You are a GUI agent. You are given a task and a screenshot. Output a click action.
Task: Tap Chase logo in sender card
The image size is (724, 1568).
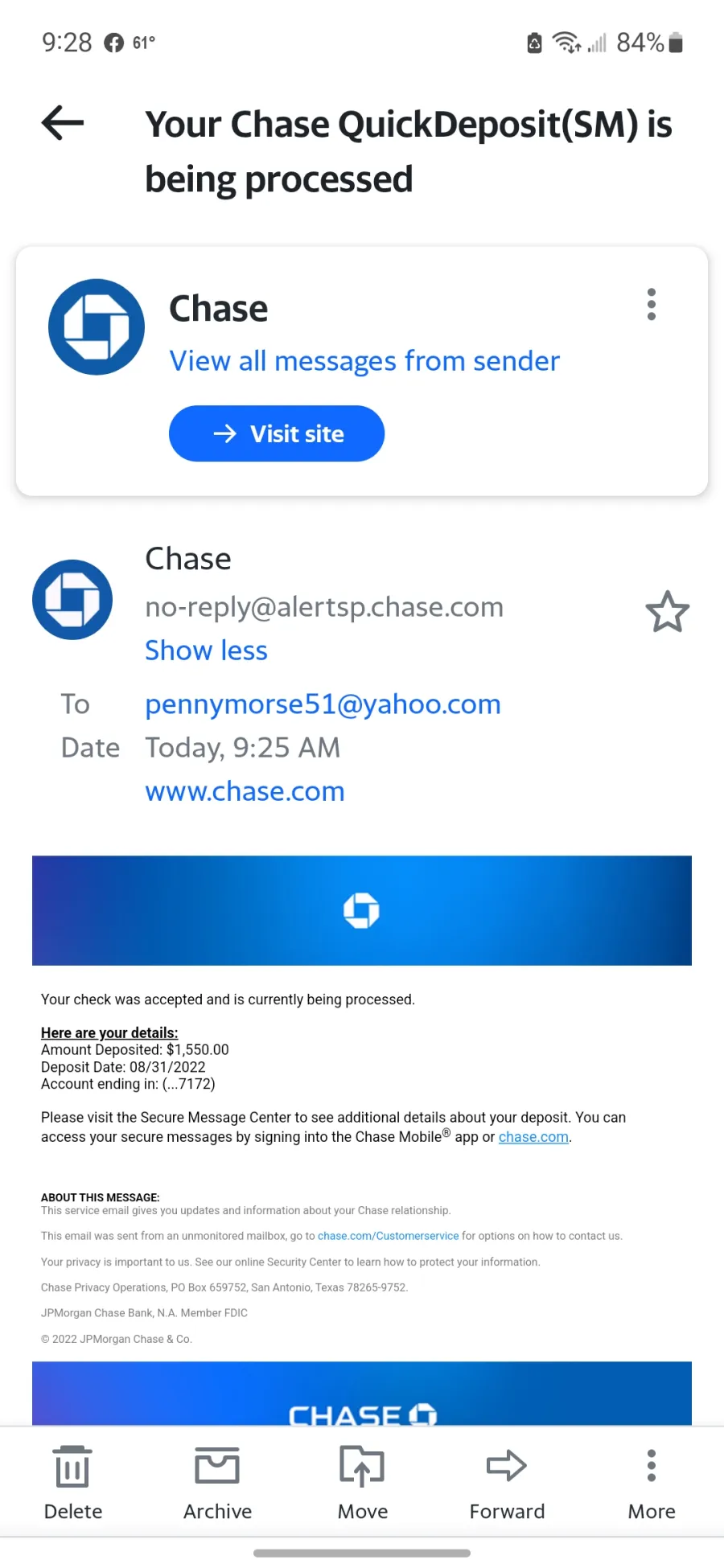(97, 326)
